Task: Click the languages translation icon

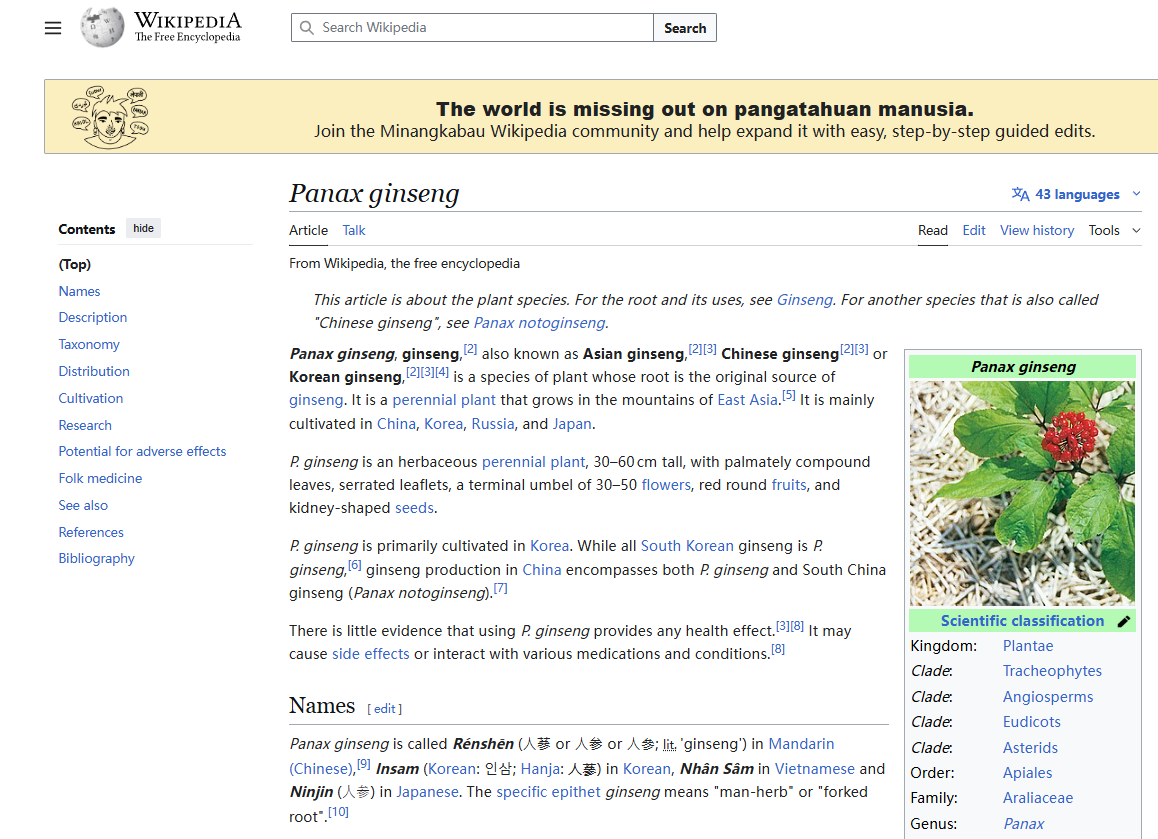Action: (x=1020, y=194)
